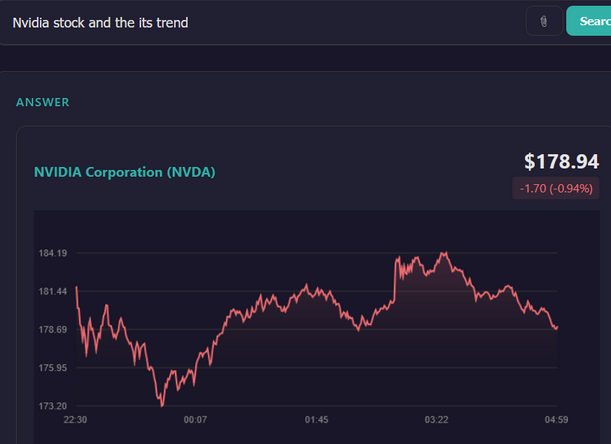Image resolution: width=611 pixels, height=444 pixels.
Task: Click the red -1.70 (-0.94%) change badge
Action: (556, 188)
